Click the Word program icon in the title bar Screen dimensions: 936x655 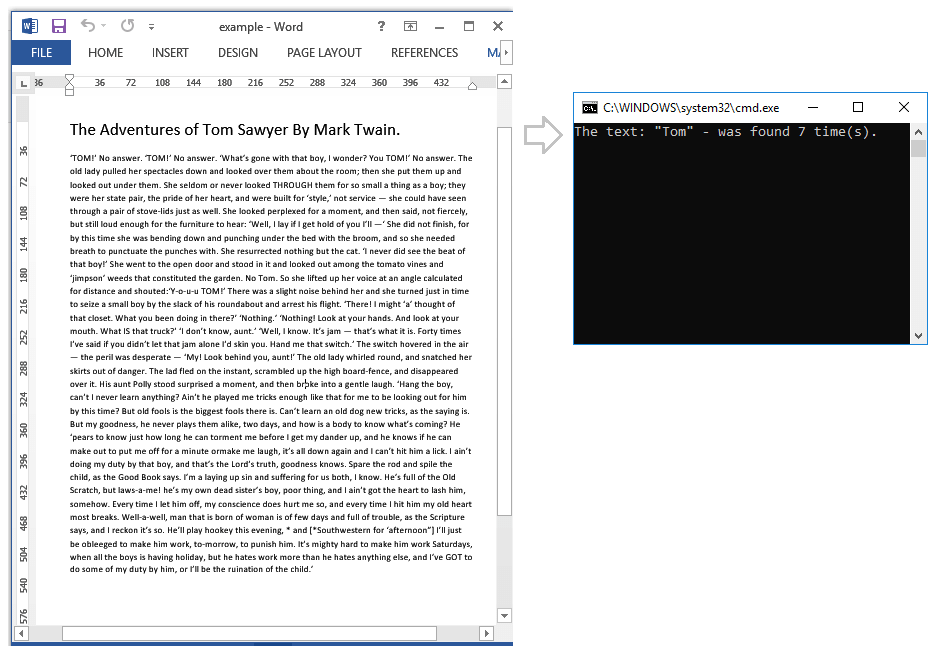click(x=30, y=26)
